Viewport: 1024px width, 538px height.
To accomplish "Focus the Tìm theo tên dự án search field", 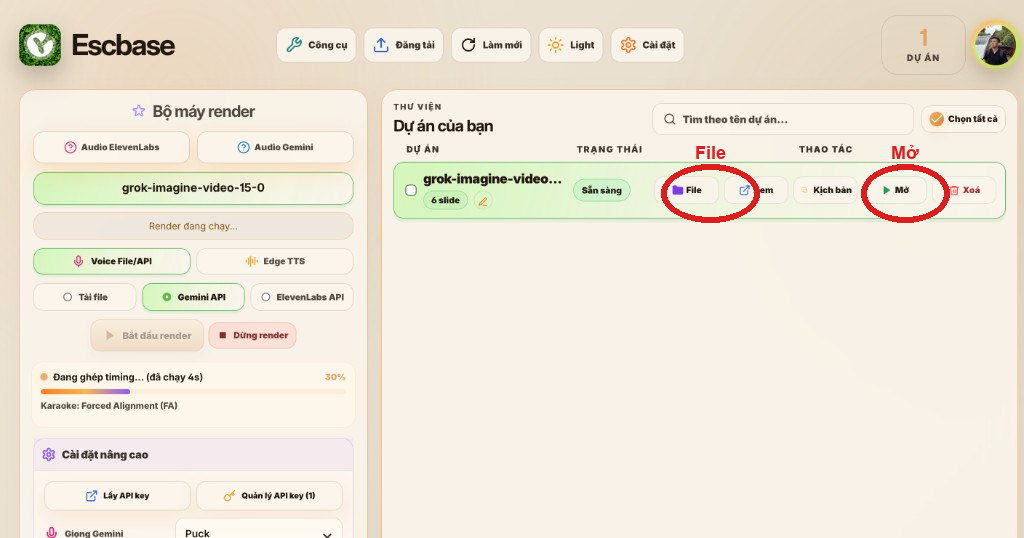I will coord(782,119).
